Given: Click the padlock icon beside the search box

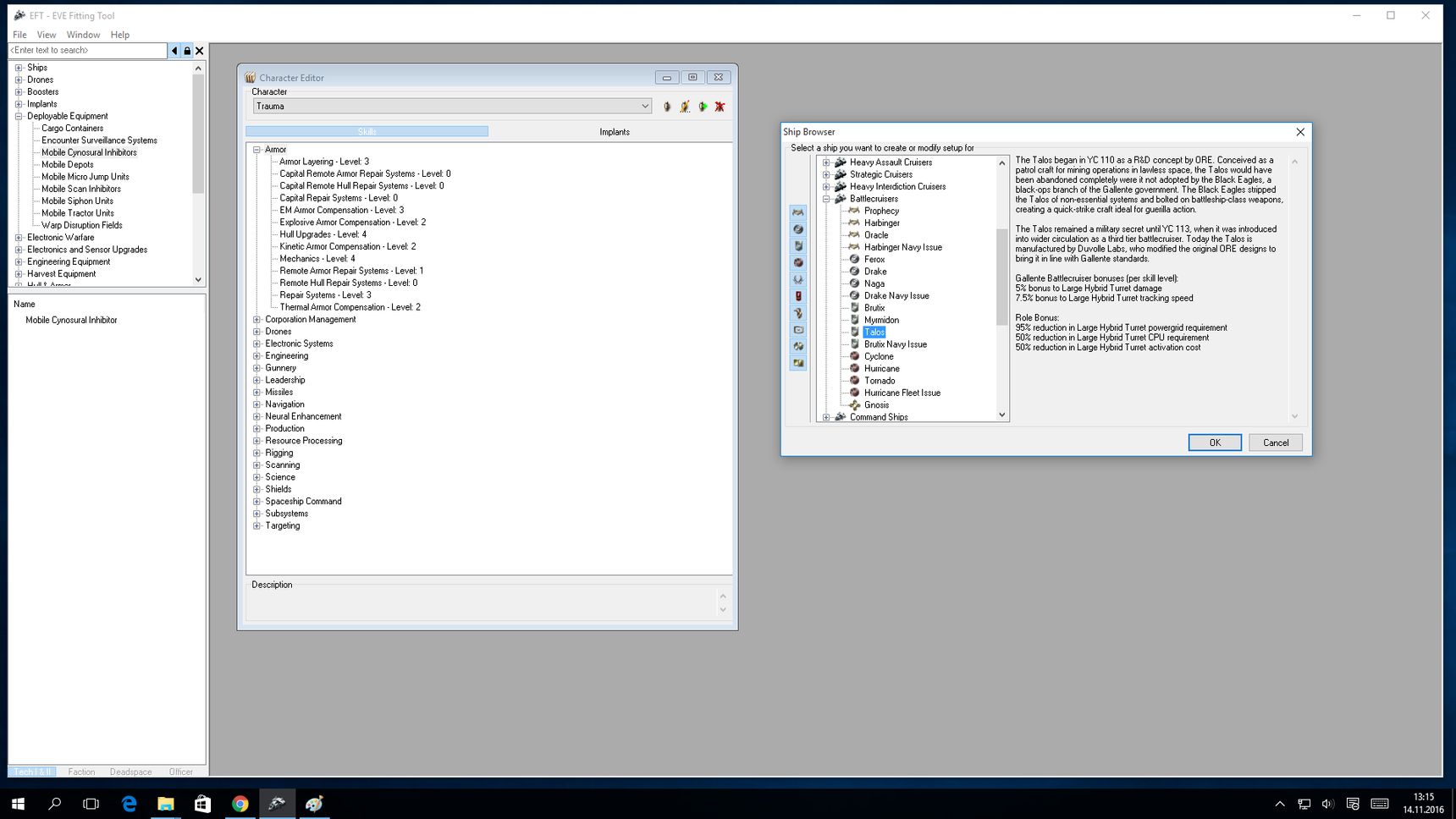Looking at the screenshot, I should point(187,51).
